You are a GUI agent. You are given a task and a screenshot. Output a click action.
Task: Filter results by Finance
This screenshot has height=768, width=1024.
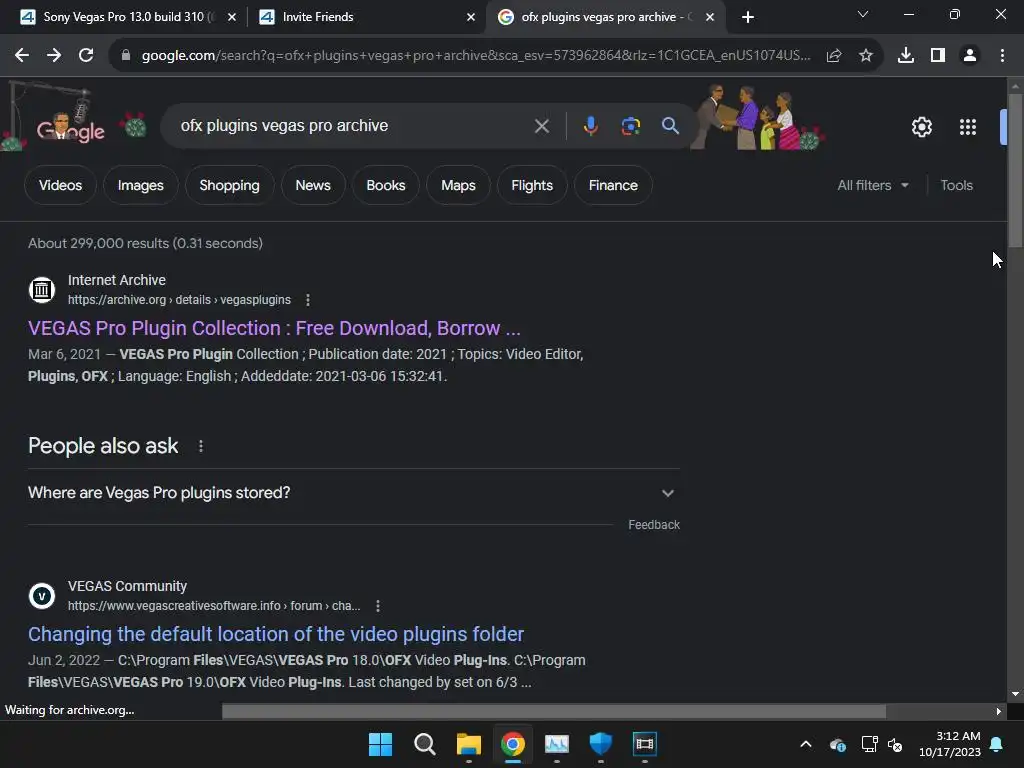coord(613,185)
